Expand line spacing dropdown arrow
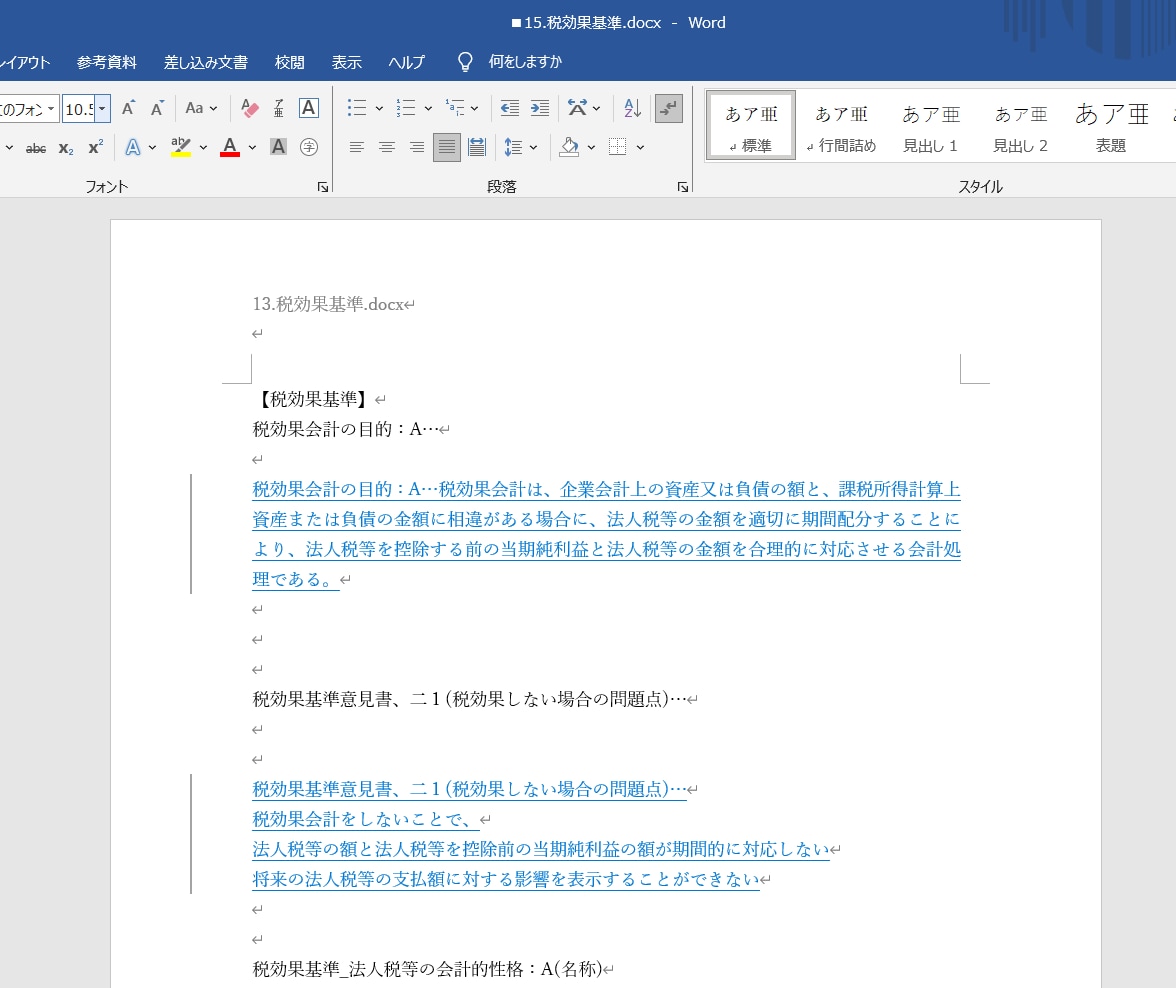The width and height of the screenshot is (1176, 988). click(533, 148)
